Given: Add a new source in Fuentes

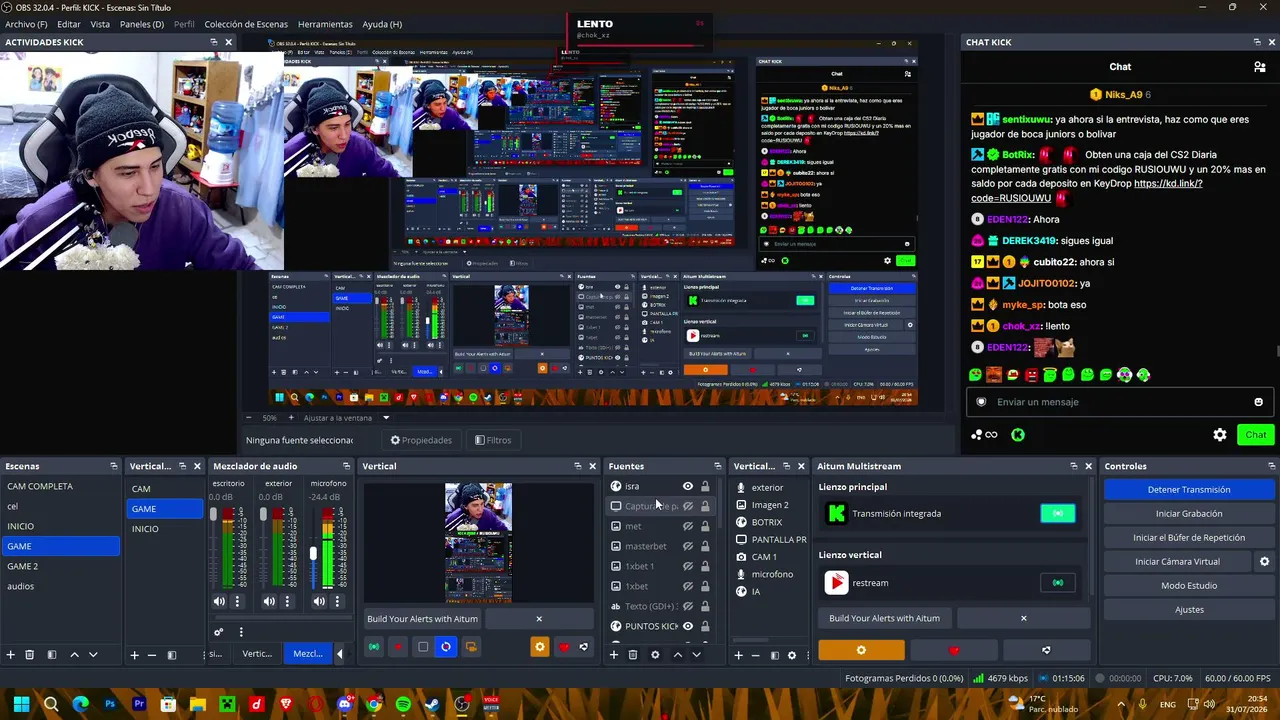Looking at the screenshot, I should pos(615,655).
